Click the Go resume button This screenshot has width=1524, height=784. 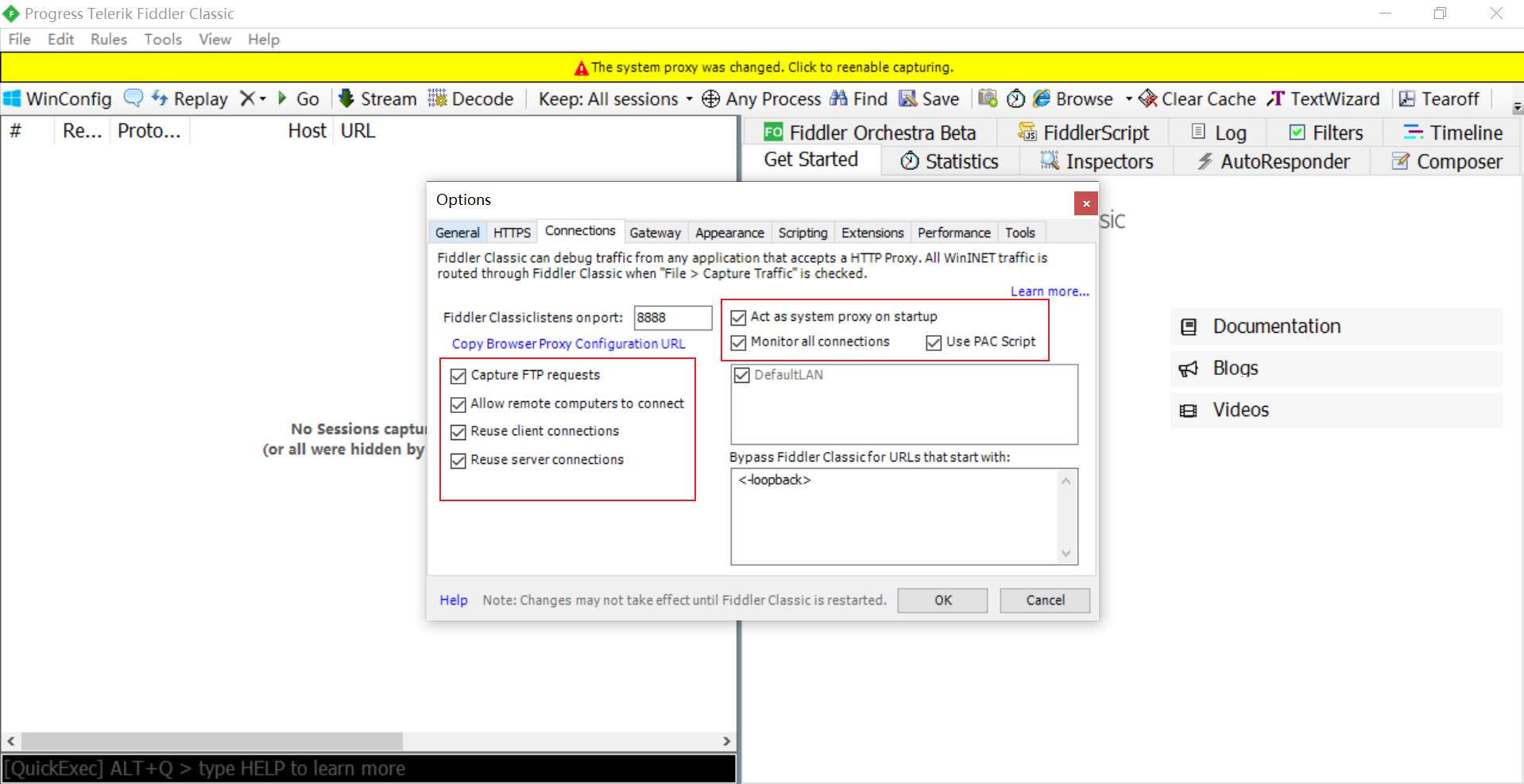coord(299,98)
